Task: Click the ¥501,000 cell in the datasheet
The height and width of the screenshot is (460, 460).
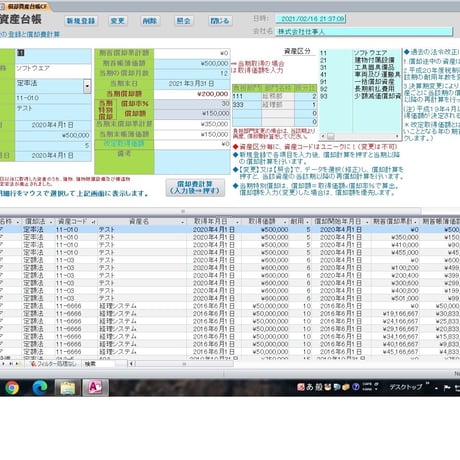Action: [396, 298]
